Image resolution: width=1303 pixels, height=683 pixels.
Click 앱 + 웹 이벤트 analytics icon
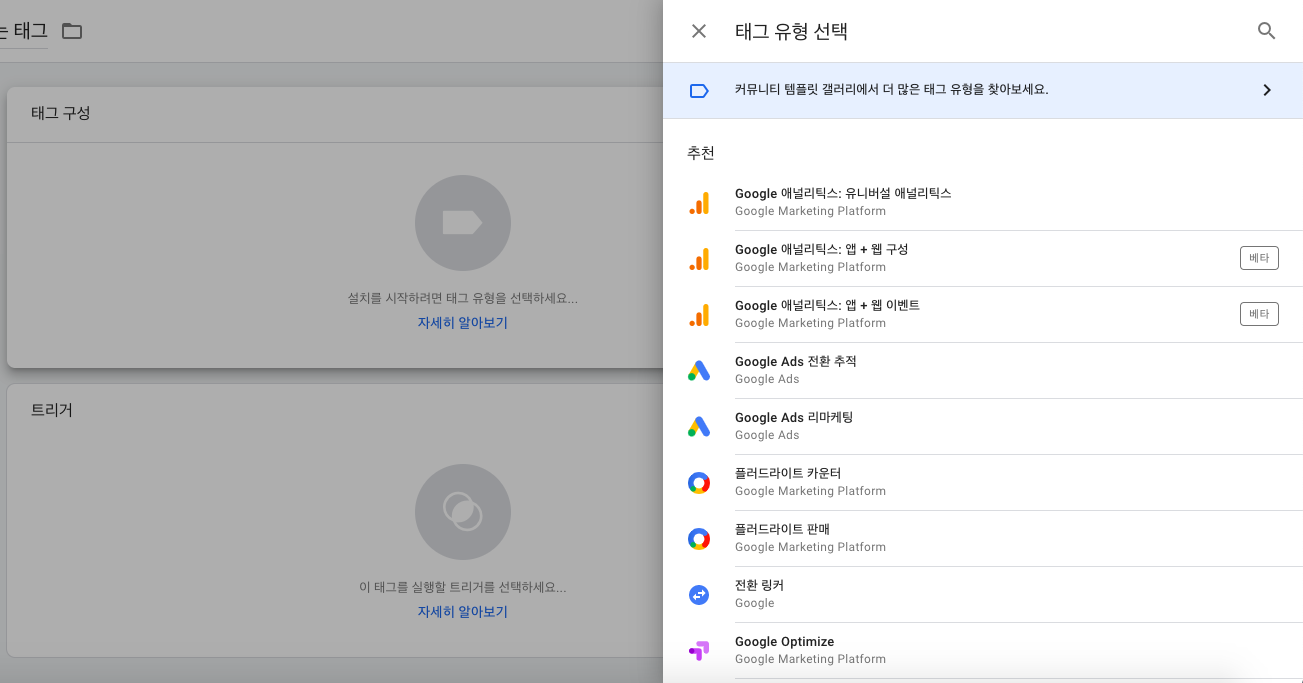click(x=699, y=315)
